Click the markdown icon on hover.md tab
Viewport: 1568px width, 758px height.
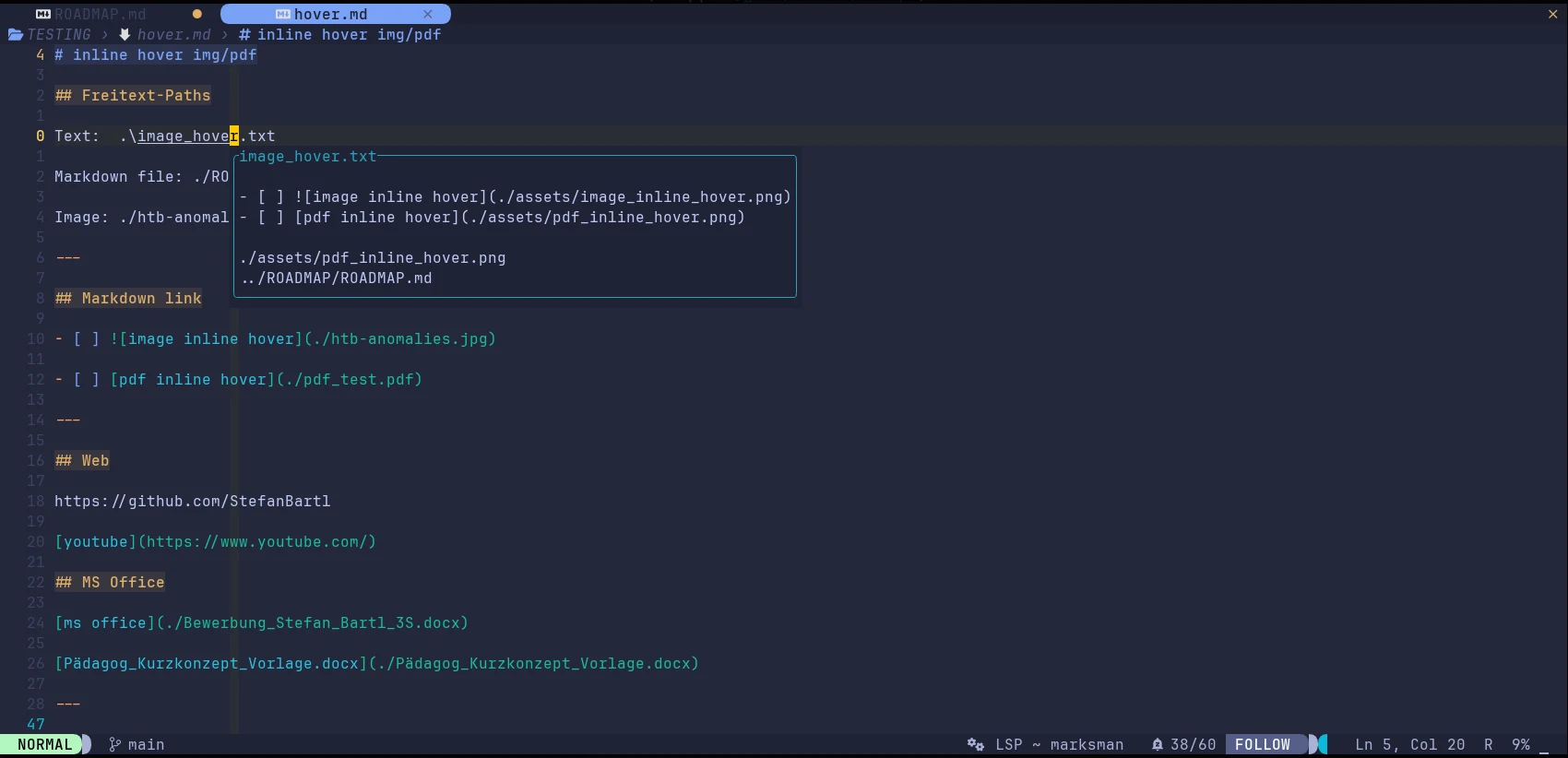[283, 14]
